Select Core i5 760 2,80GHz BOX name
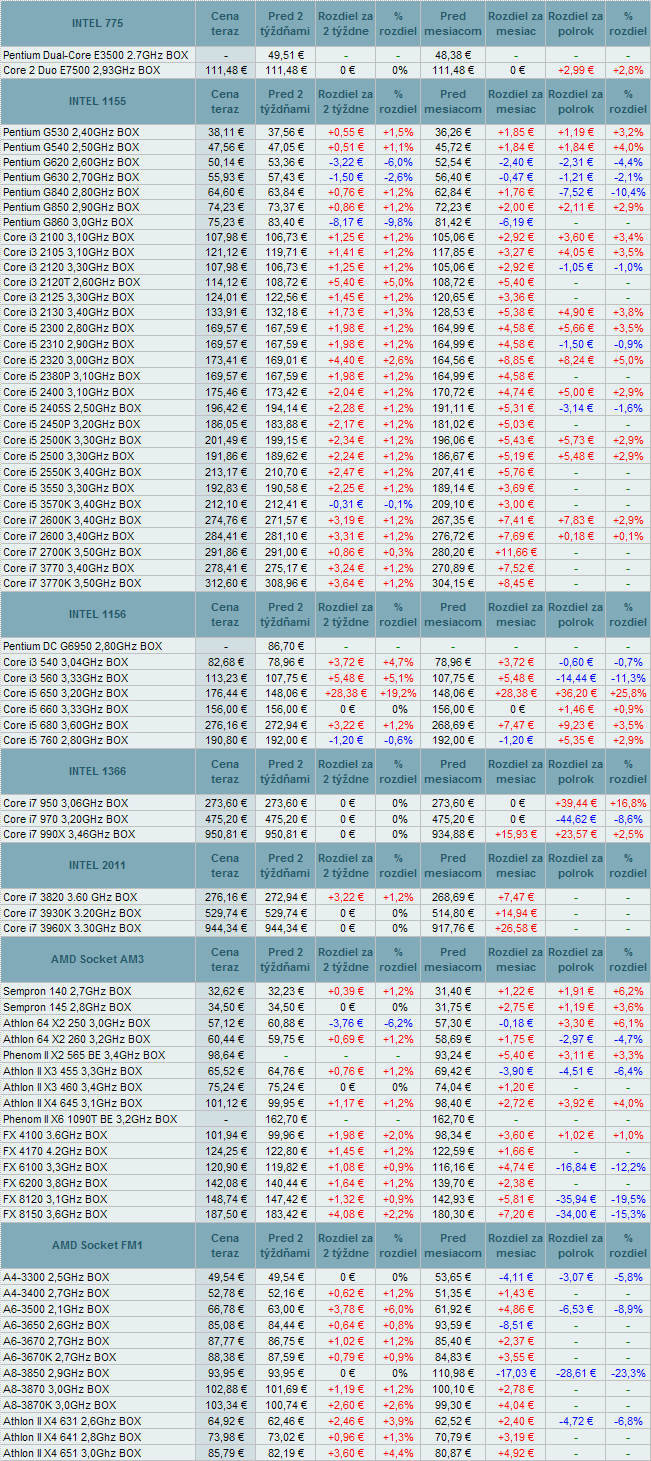This screenshot has width=651, height=1461. point(66,740)
